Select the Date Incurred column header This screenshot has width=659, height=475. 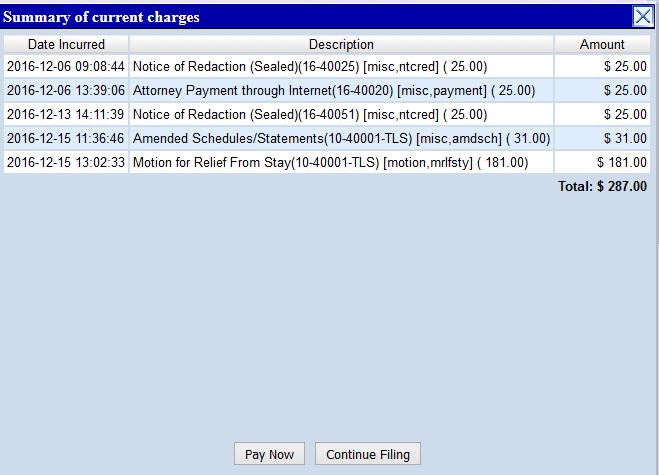click(66, 44)
